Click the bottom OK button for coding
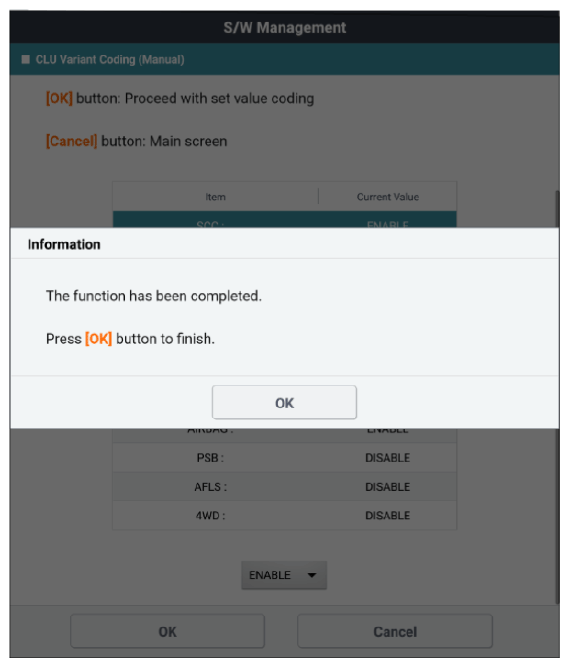This screenshot has width=569, height=667. pos(167,631)
